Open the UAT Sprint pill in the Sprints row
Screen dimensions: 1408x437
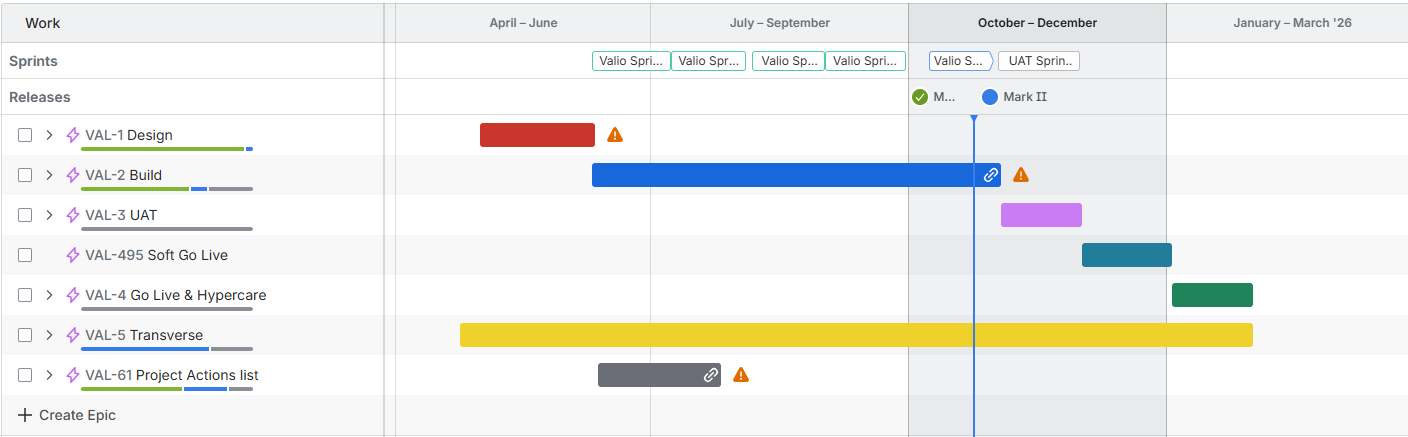[x=1039, y=61]
